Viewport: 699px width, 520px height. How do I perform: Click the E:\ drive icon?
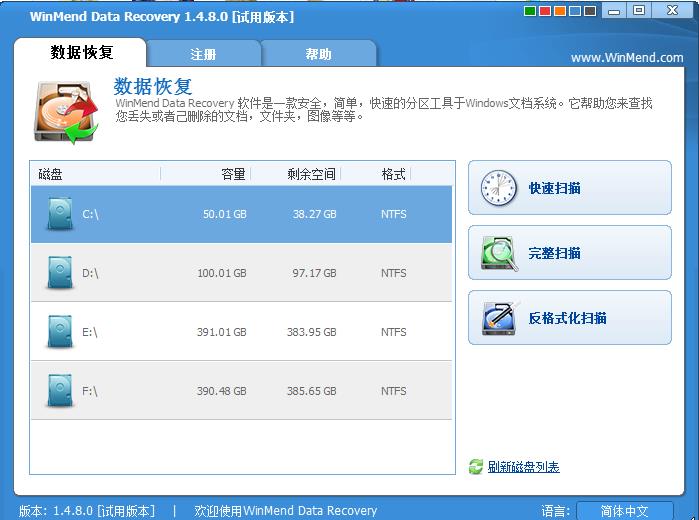click(60, 331)
